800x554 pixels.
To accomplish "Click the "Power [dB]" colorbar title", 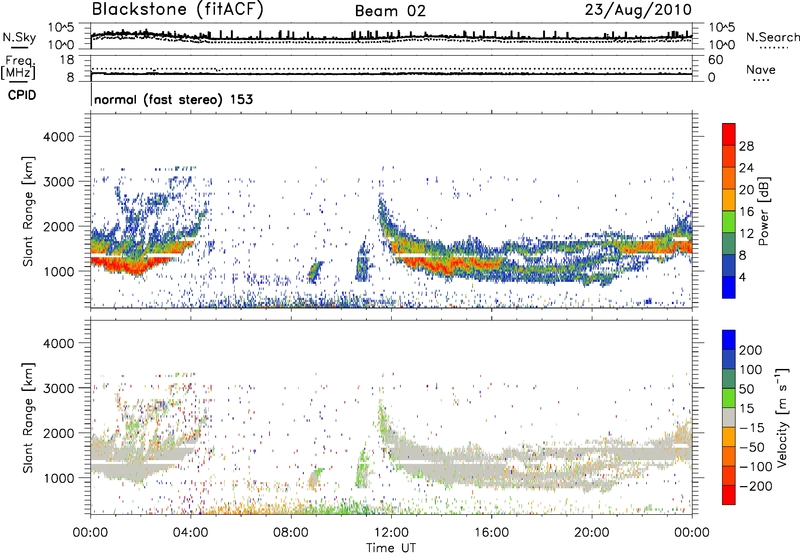I will point(763,211).
